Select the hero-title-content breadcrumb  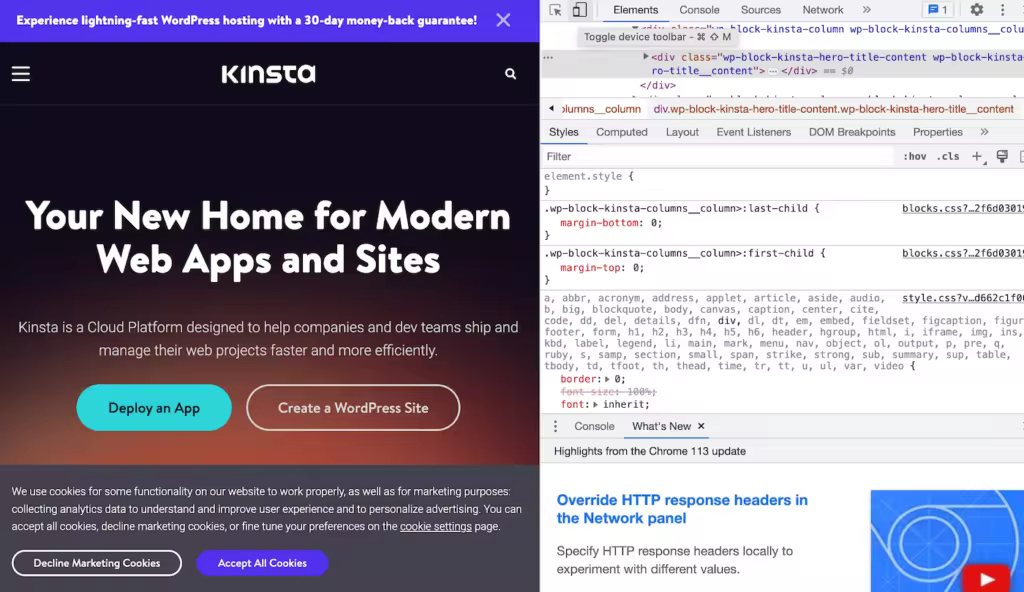(x=833, y=109)
